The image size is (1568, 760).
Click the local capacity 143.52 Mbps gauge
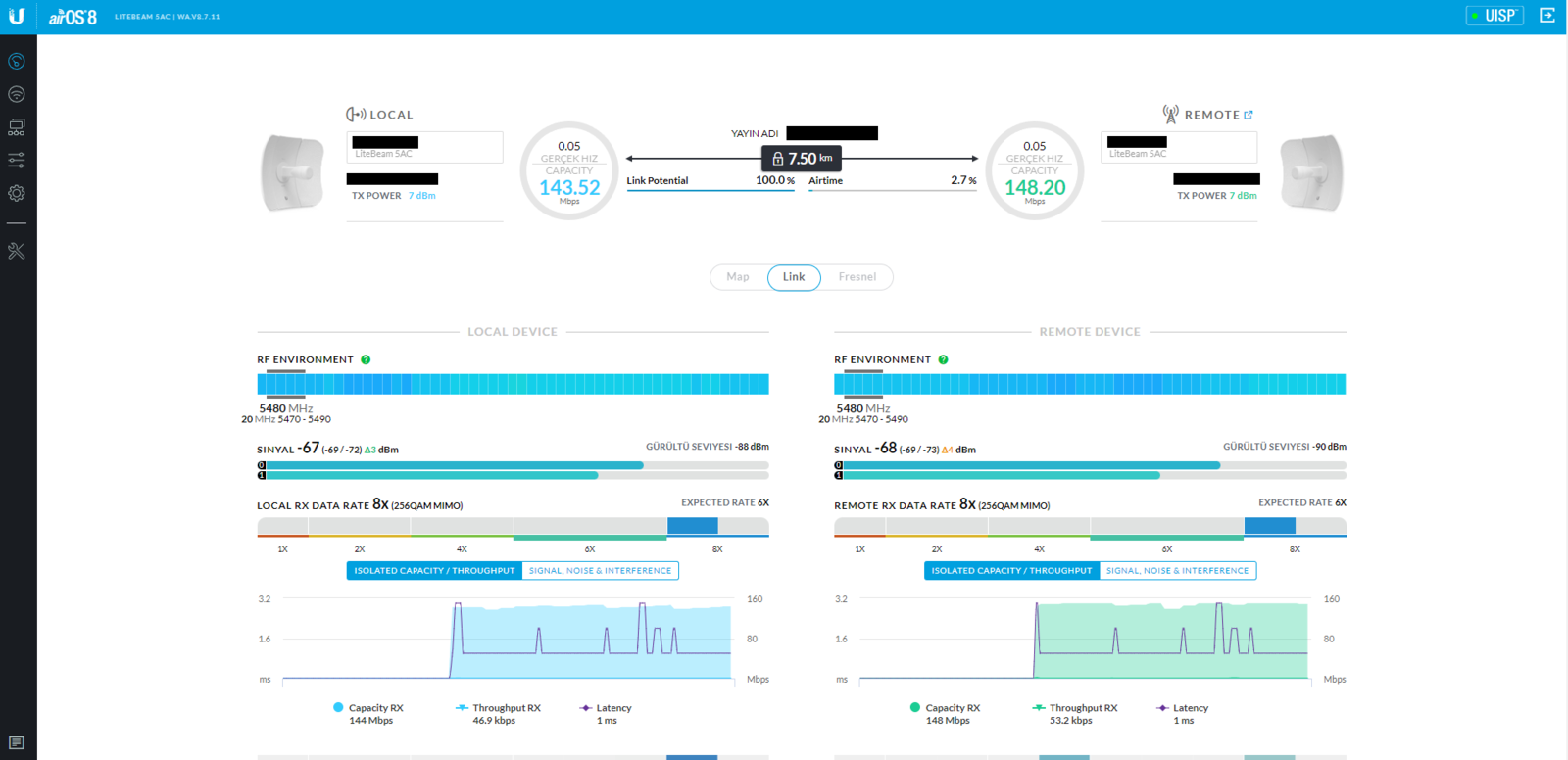click(x=569, y=171)
